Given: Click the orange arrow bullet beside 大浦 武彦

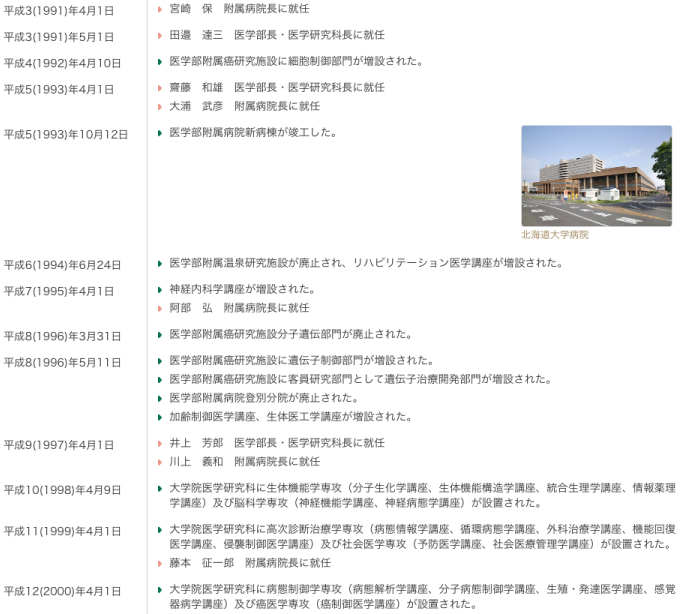Looking at the screenshot, I should tap(160, 107).
